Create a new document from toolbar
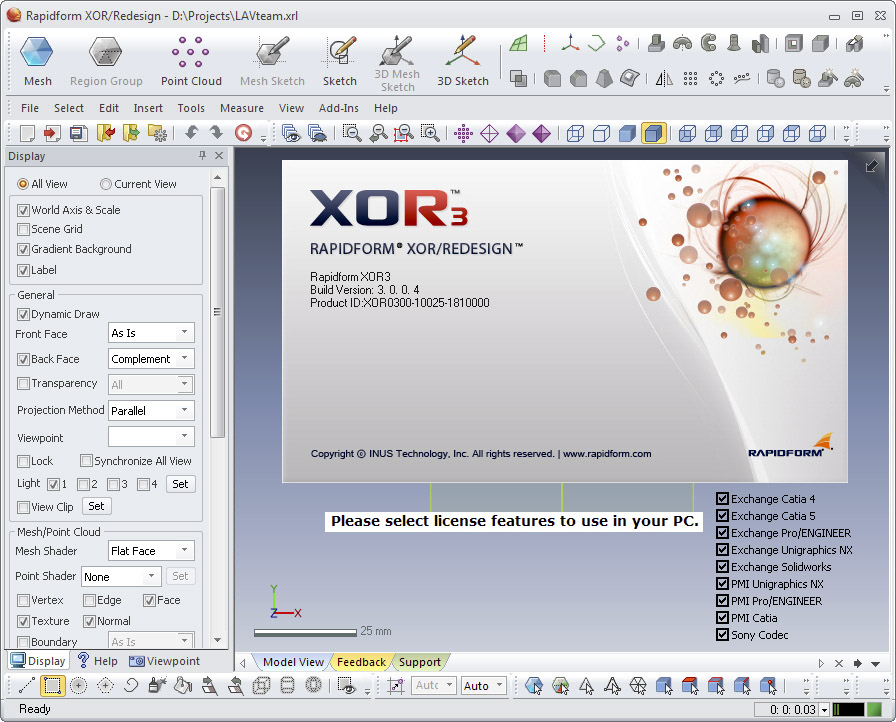Viewport: 896px width, 722px height. point(27,133)
